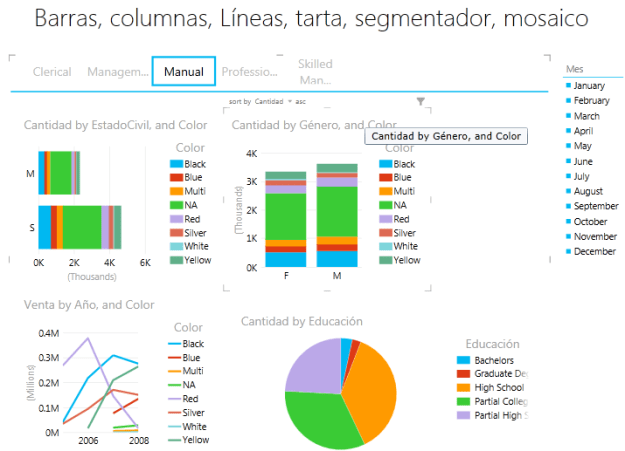
Task: Toggle August in the Mes slicer
Action: [x=588, y=191]
